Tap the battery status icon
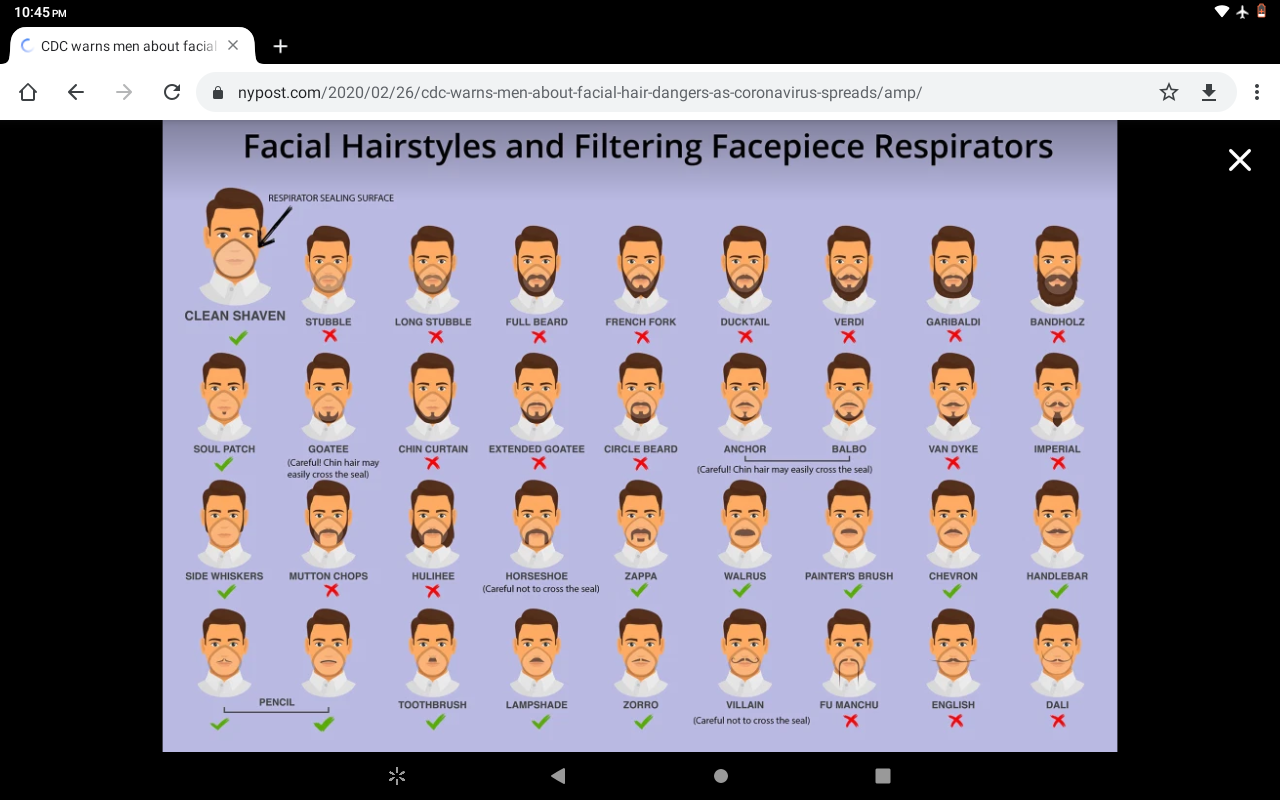The width and height of the screenshot is (1280, 800). tap(1262, 12)
